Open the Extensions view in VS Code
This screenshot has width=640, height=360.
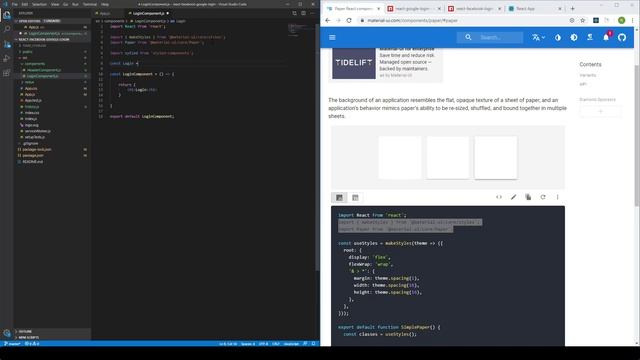tap(7, 73)
